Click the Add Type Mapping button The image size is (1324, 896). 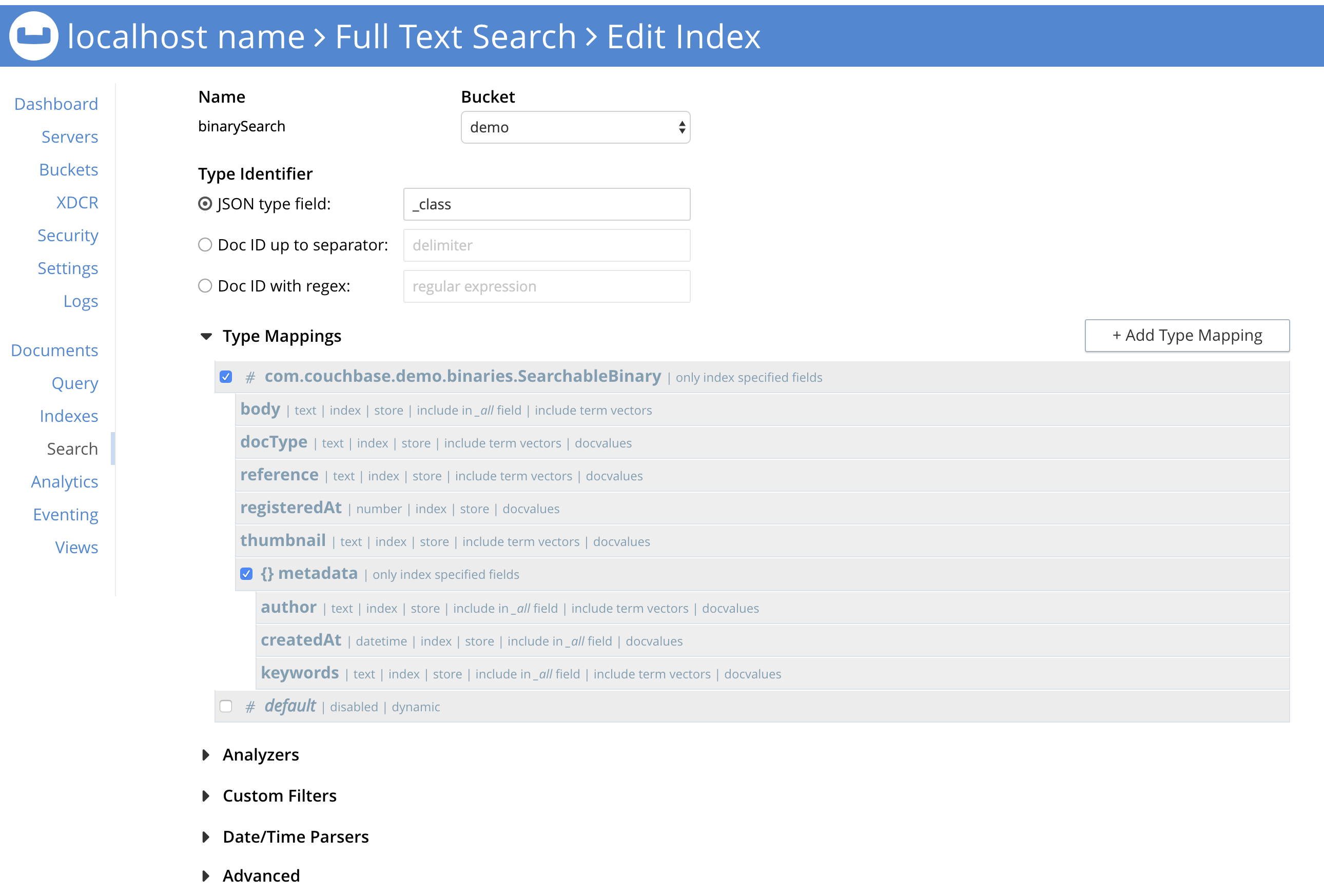pos(1186,336)
